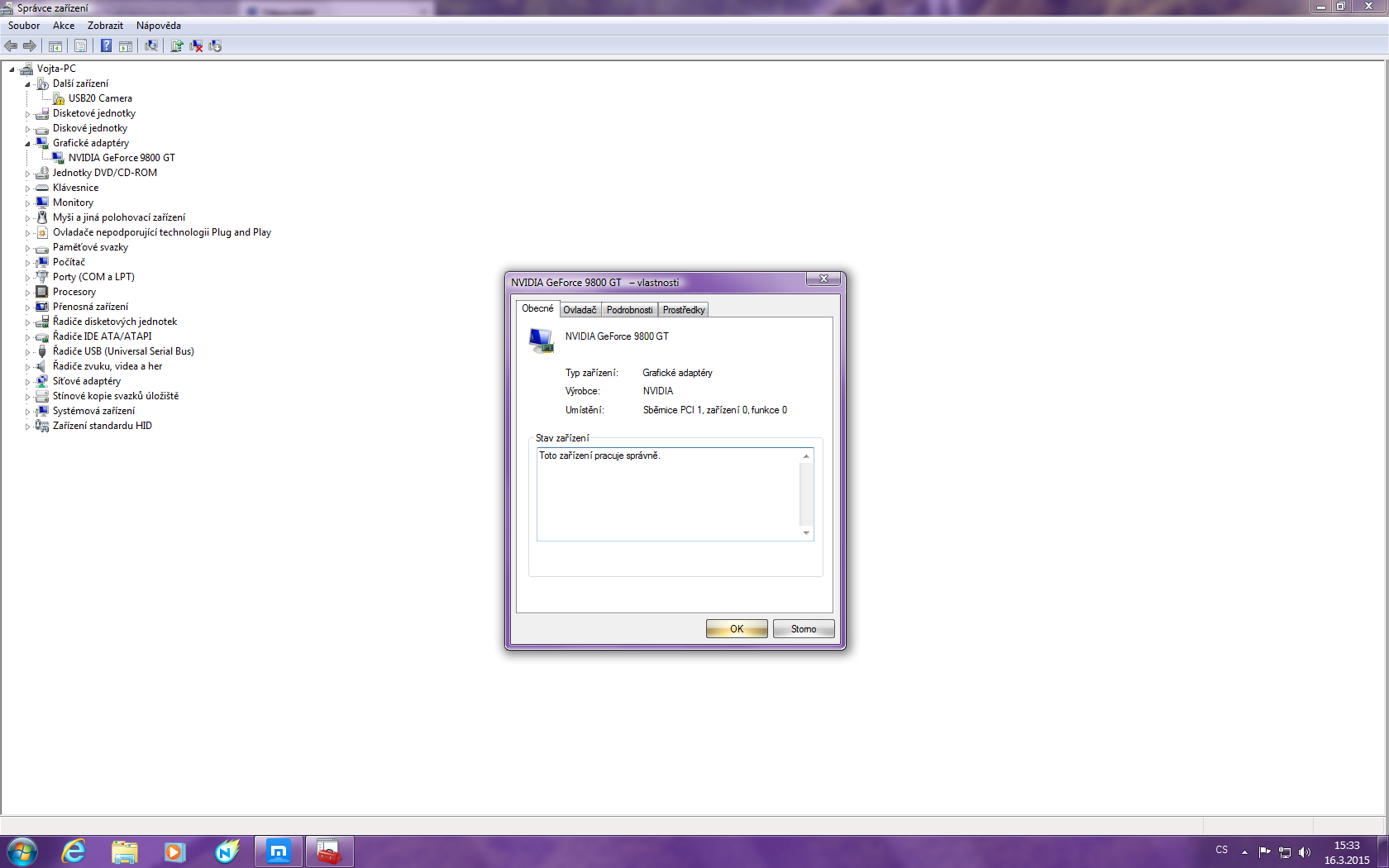
Task: Click the Forward arrow in toolbar
Action: pos(30,45)
